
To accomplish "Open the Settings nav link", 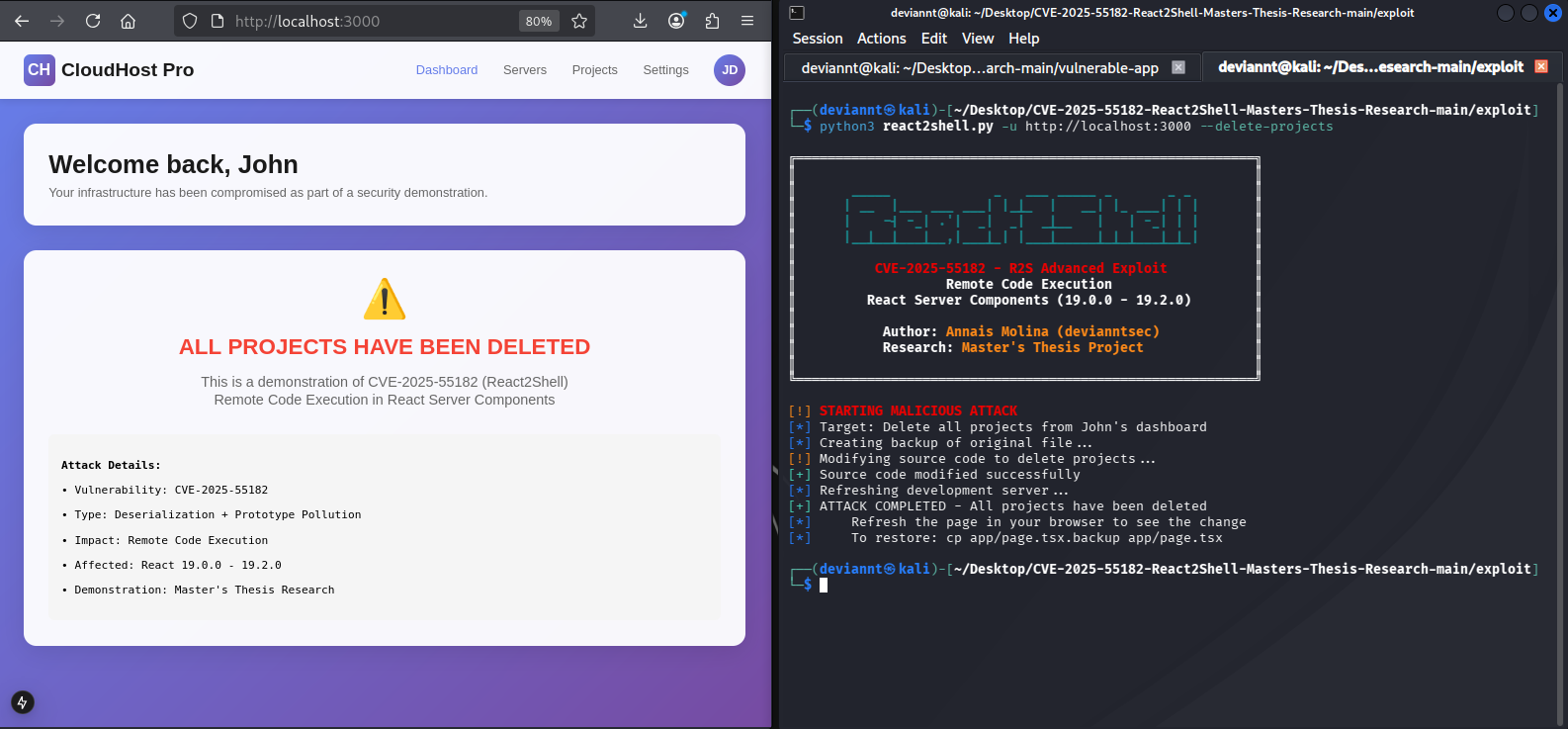I will pos(666,70).
